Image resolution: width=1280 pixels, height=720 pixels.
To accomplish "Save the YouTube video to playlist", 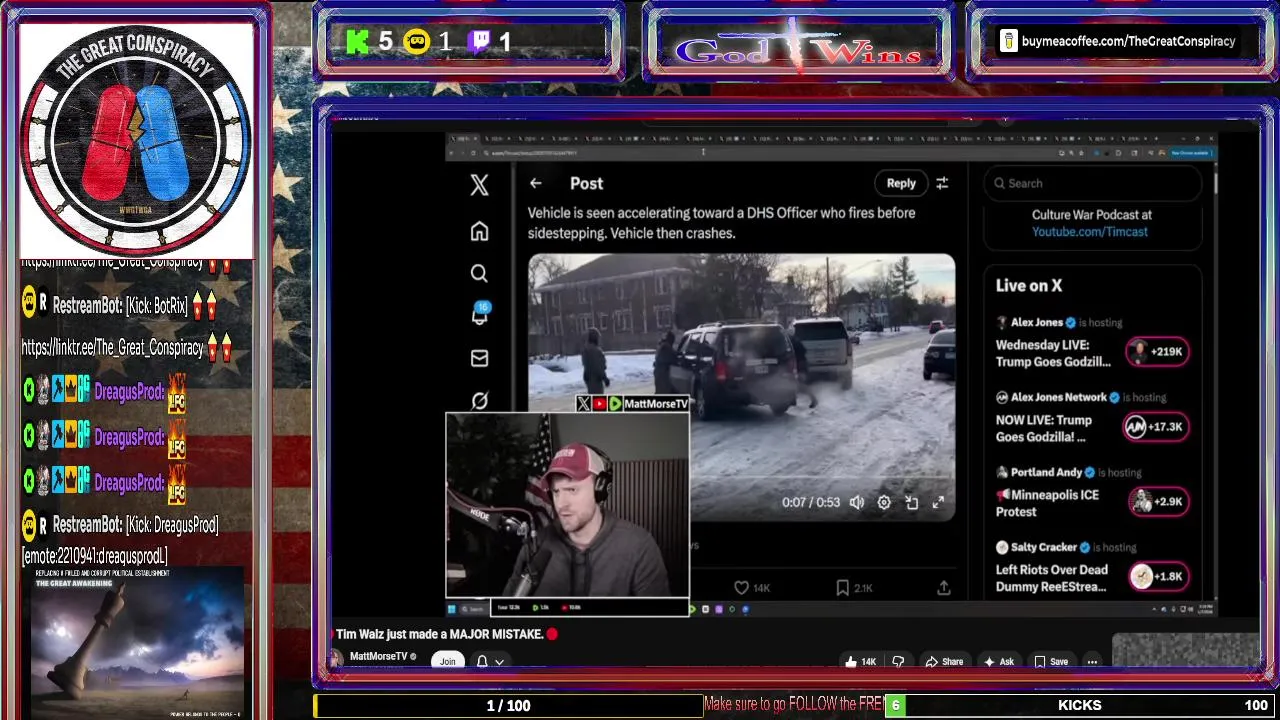I will pyautogui.click(x=1051, y=661).
